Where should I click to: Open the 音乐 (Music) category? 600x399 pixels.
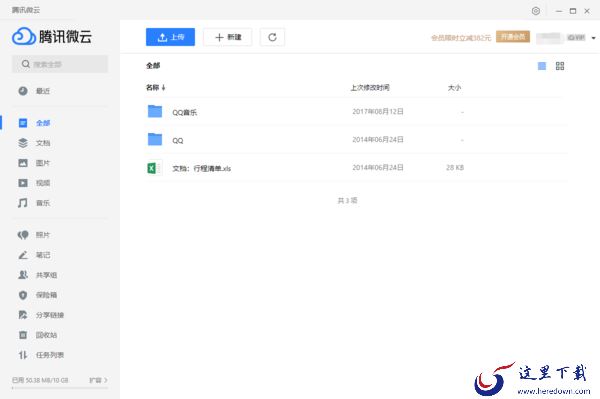(x=43, y=203)
